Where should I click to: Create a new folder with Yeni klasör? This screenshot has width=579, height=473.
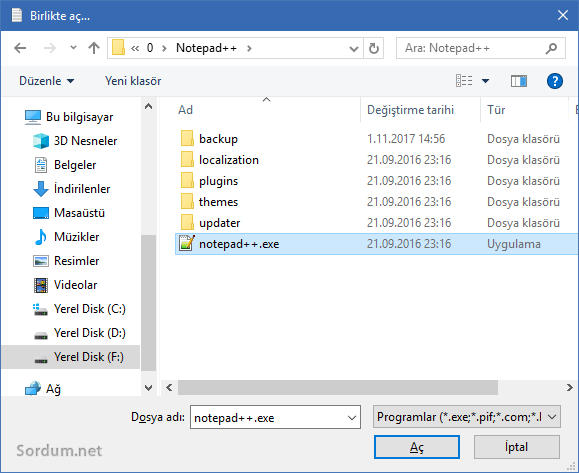pyautogui.click(x=133, y=81)
